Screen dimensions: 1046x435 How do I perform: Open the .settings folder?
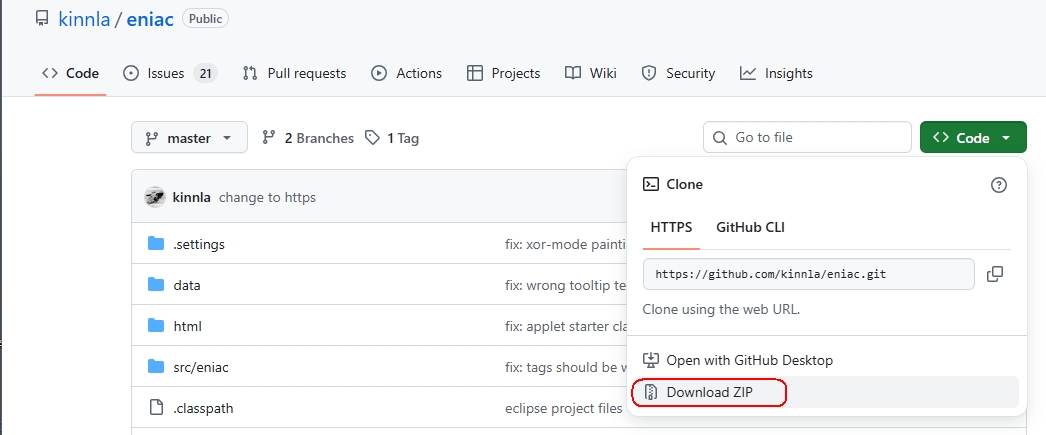(199, 244)
